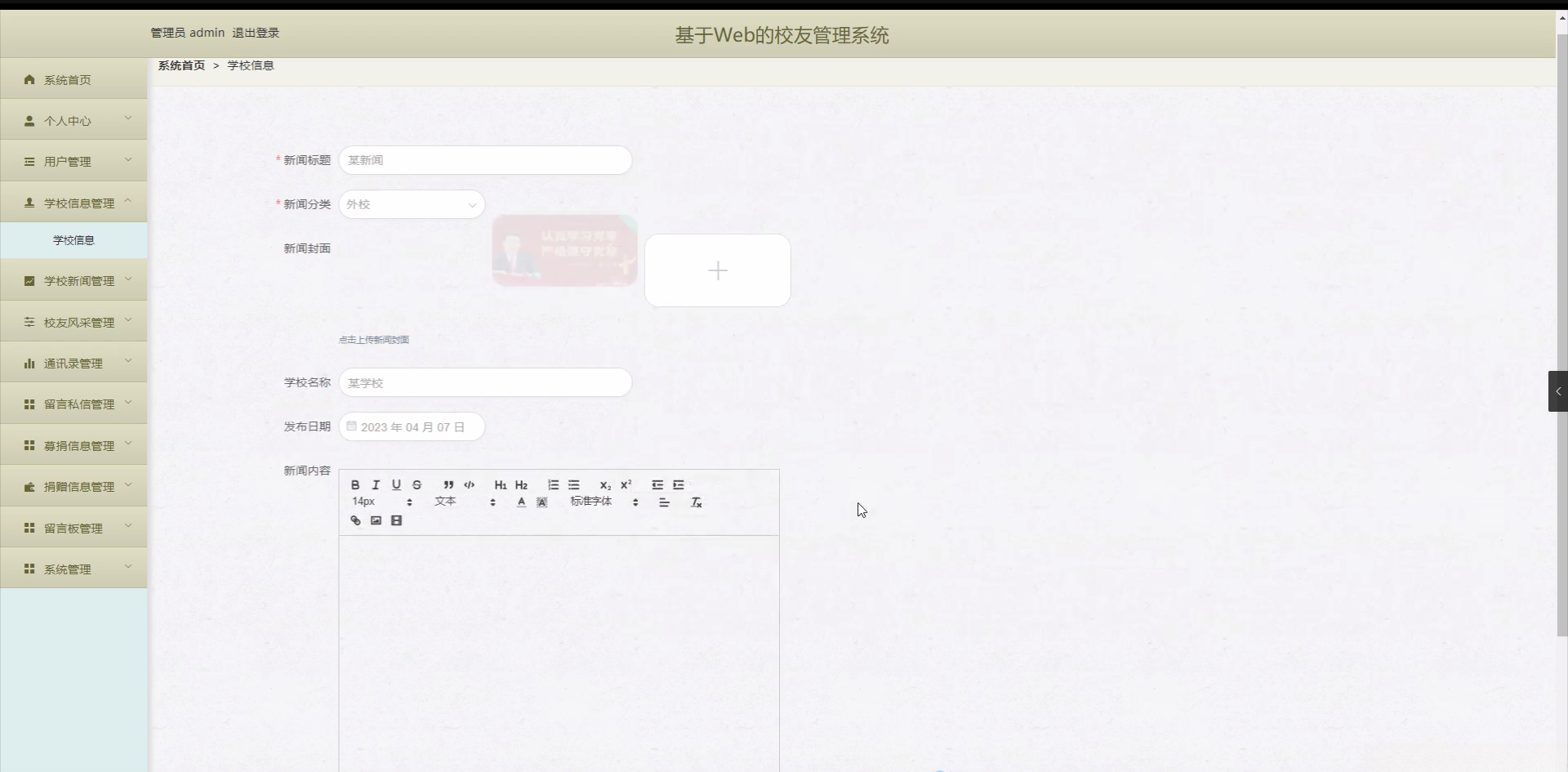Decrease indent in the editor

[657, 484]
